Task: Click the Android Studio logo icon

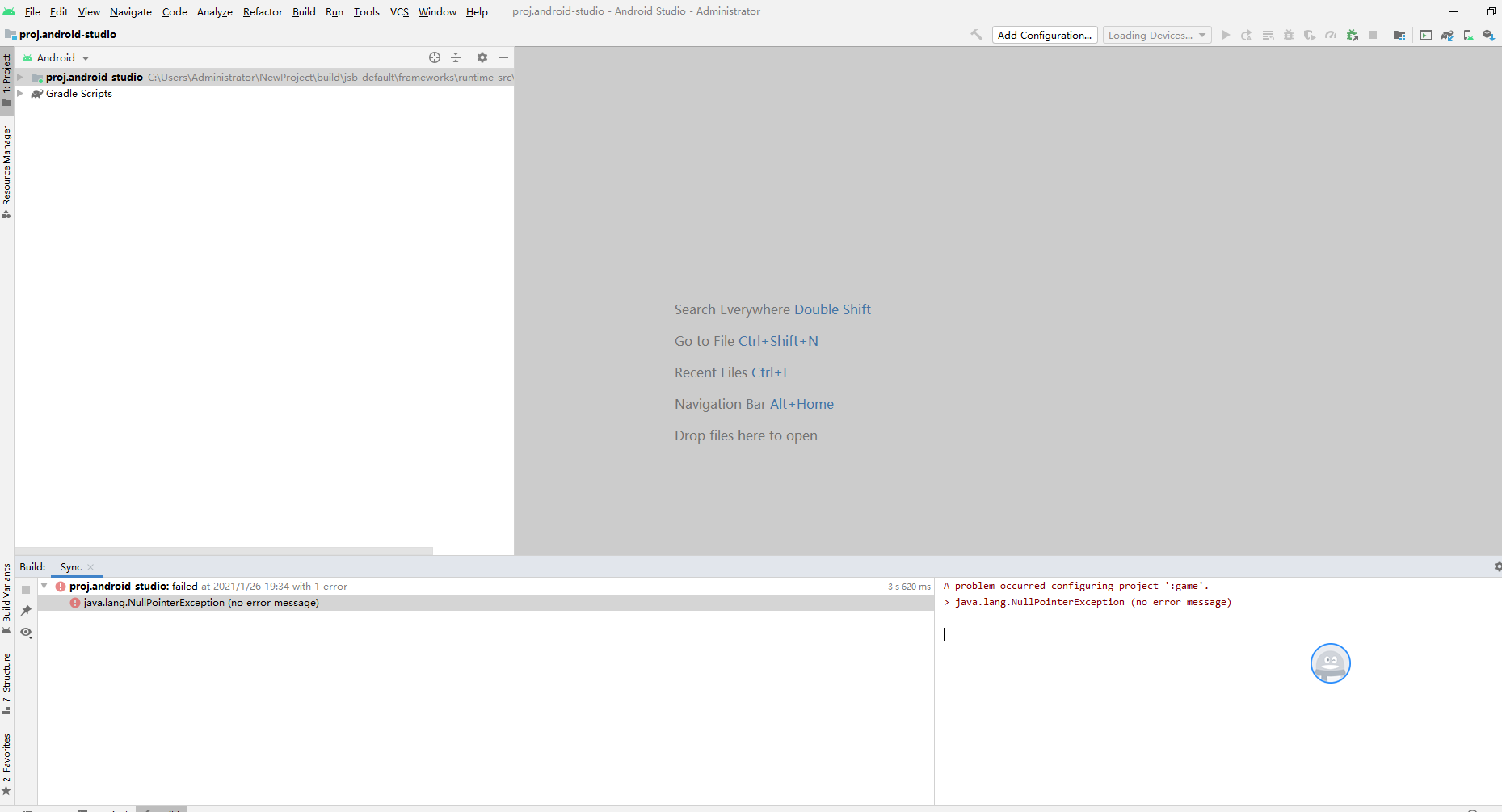Action: [9, 11]
